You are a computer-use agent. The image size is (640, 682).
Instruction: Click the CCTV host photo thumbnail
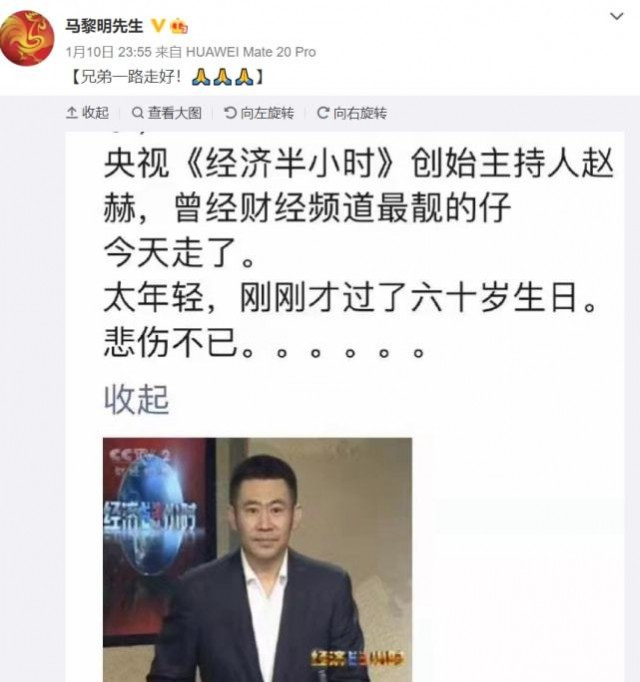[x=257, y=560]
